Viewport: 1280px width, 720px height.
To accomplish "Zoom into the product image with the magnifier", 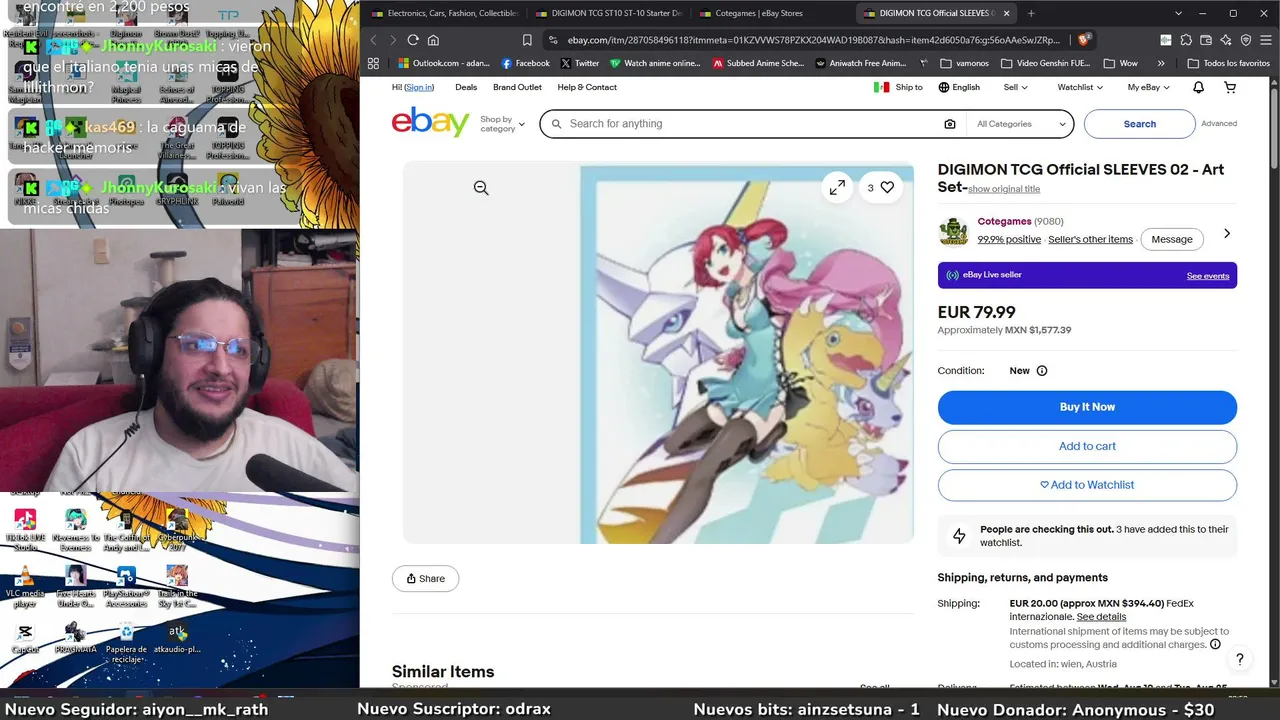I will [x=481, y=188].
